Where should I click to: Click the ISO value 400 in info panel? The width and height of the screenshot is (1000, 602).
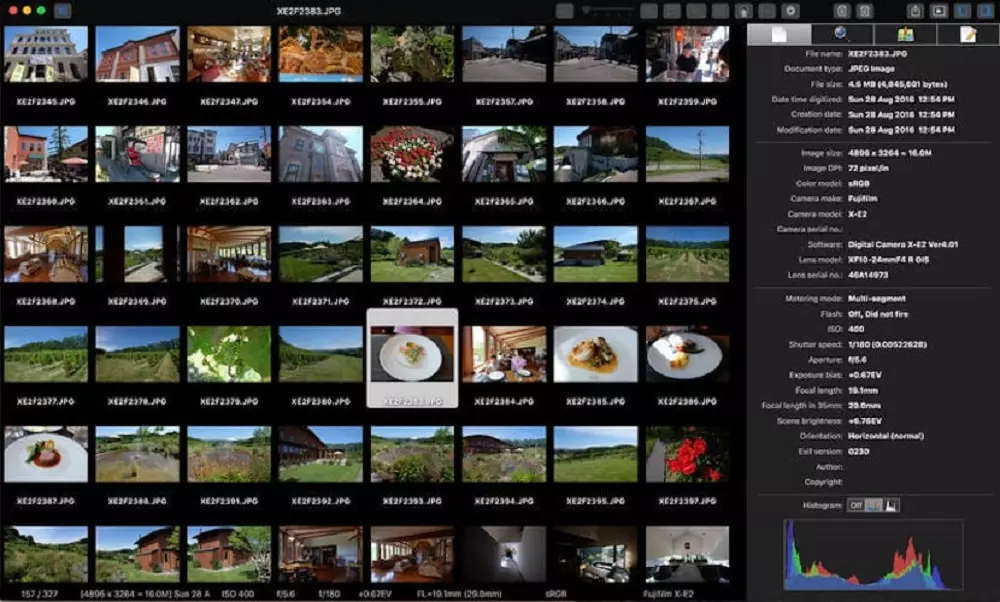coord(856,329)
